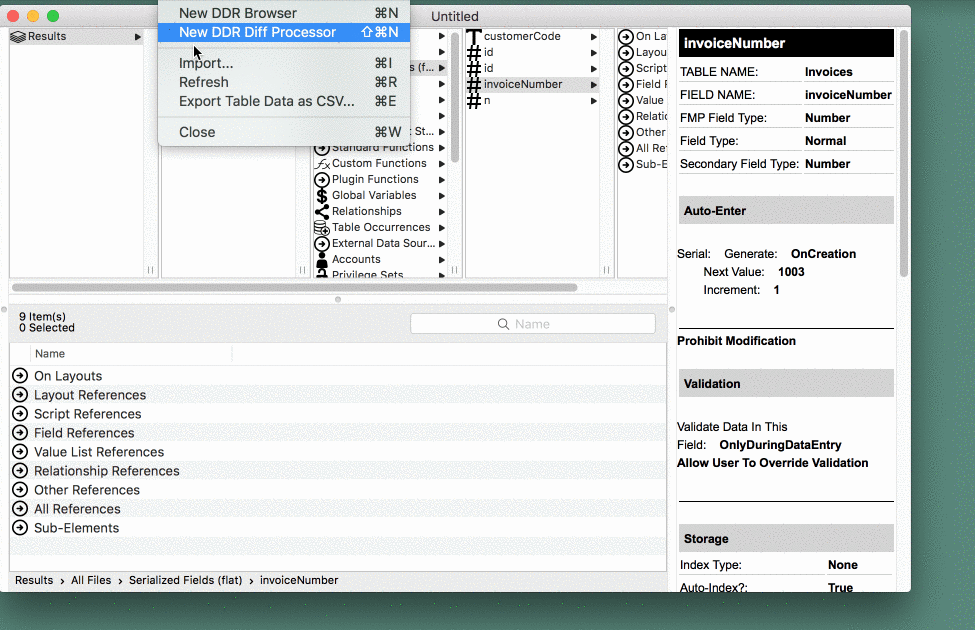Select the Value List References row text
The width and height of the screenshot is (975, 630).
[x=99, y=452]
